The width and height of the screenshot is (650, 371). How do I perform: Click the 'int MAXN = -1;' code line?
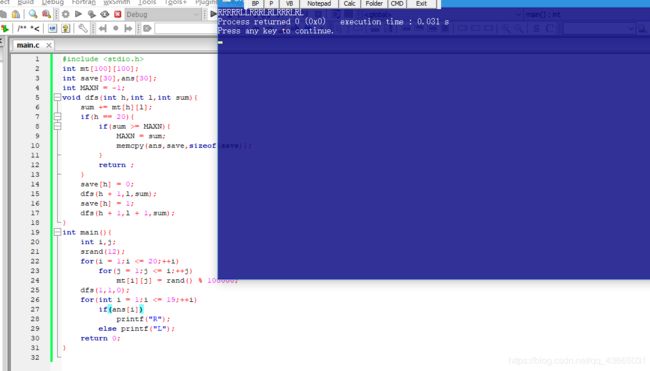(x=93, y=88)
